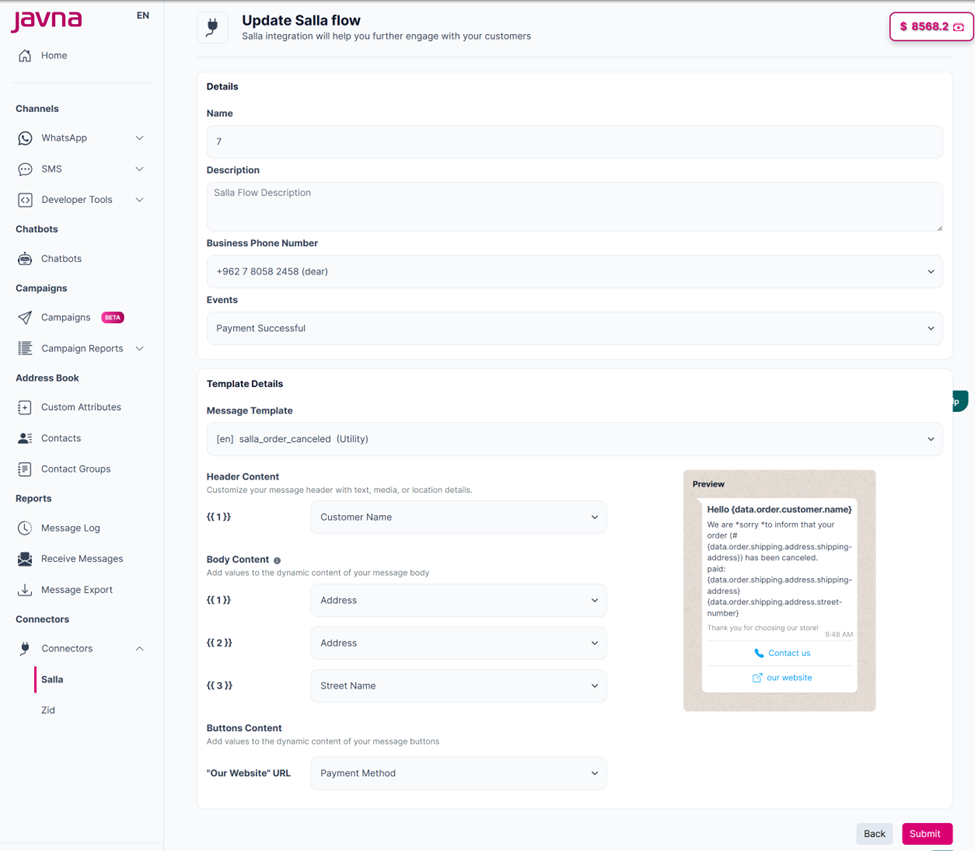Open the Header Content Customer Name dropdown
This screenshot has height=851, width=975.
[x=458, y=517]
